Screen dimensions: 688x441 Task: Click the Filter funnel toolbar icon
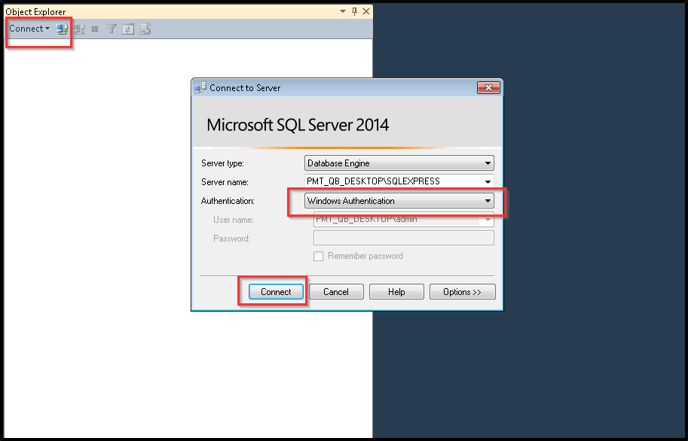click(x=111, y=29)
